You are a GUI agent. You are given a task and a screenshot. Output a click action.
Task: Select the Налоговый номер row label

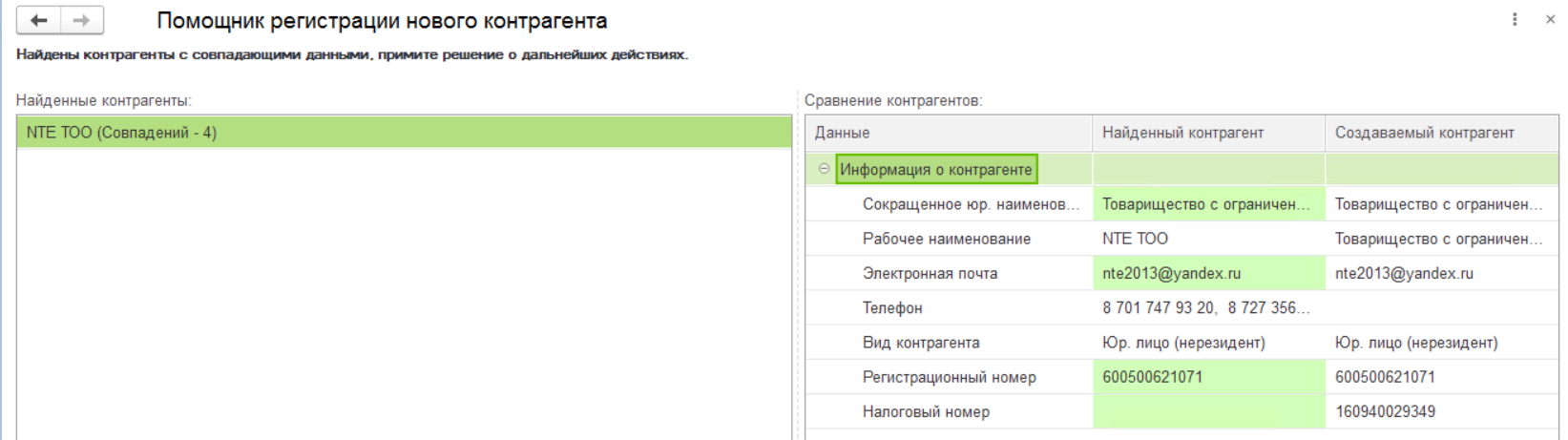point(926,411)
